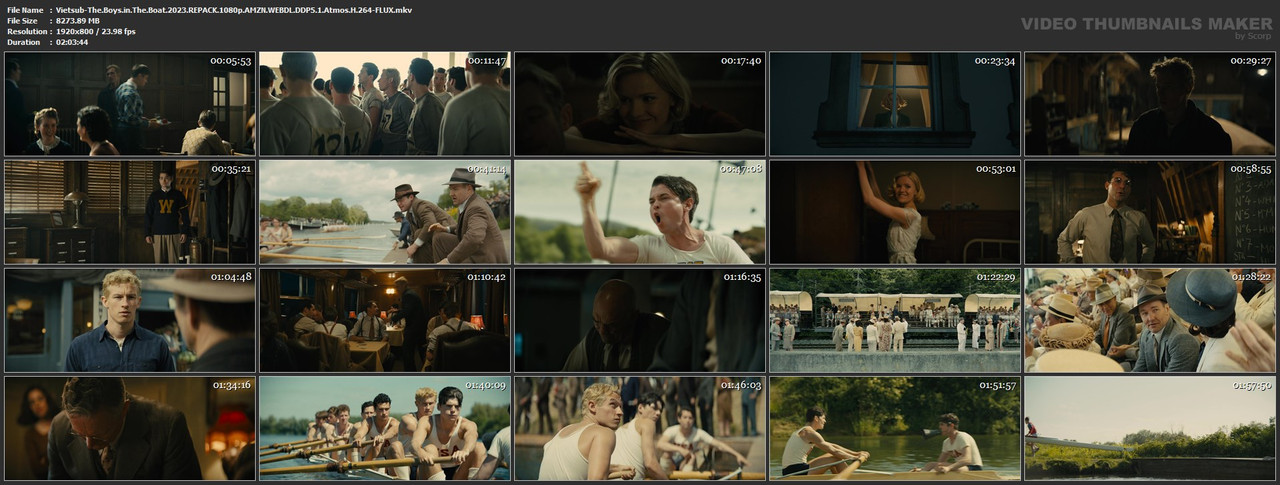Open the thumbnail stamped 00:58:55
The height and width of the screenshot is (485, 1280).
1150,212
